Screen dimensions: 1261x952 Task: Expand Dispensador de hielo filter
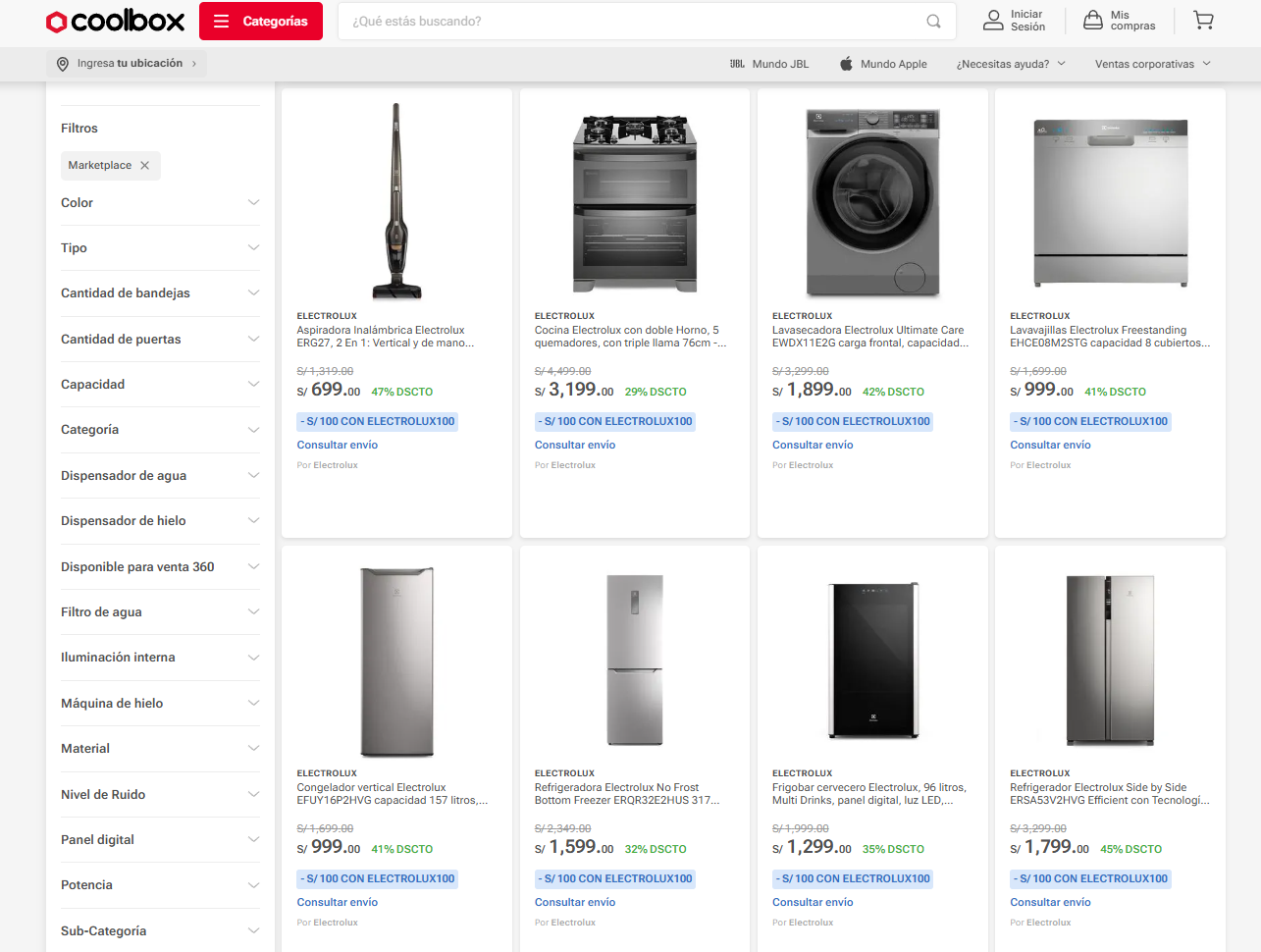pyautogui.click(x=160, y=521)
